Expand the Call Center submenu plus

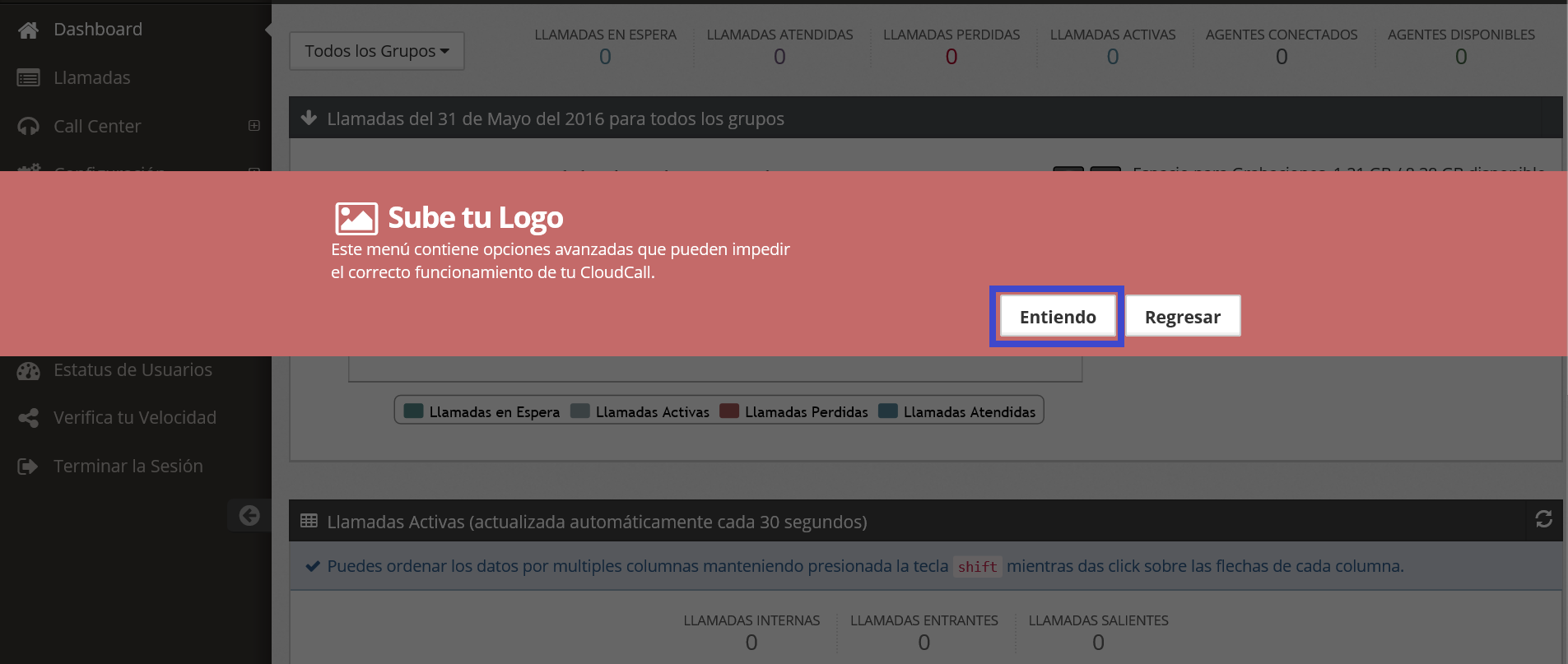[x=254, y=126]
